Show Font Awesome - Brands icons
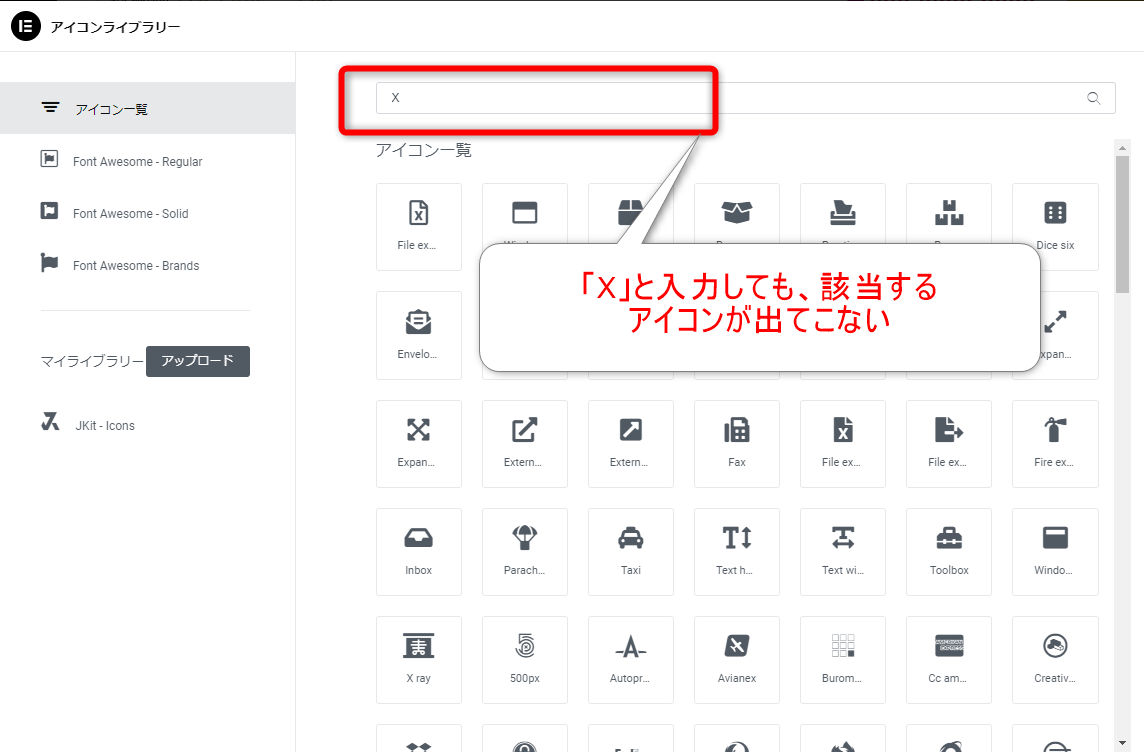 coord(137,265)
